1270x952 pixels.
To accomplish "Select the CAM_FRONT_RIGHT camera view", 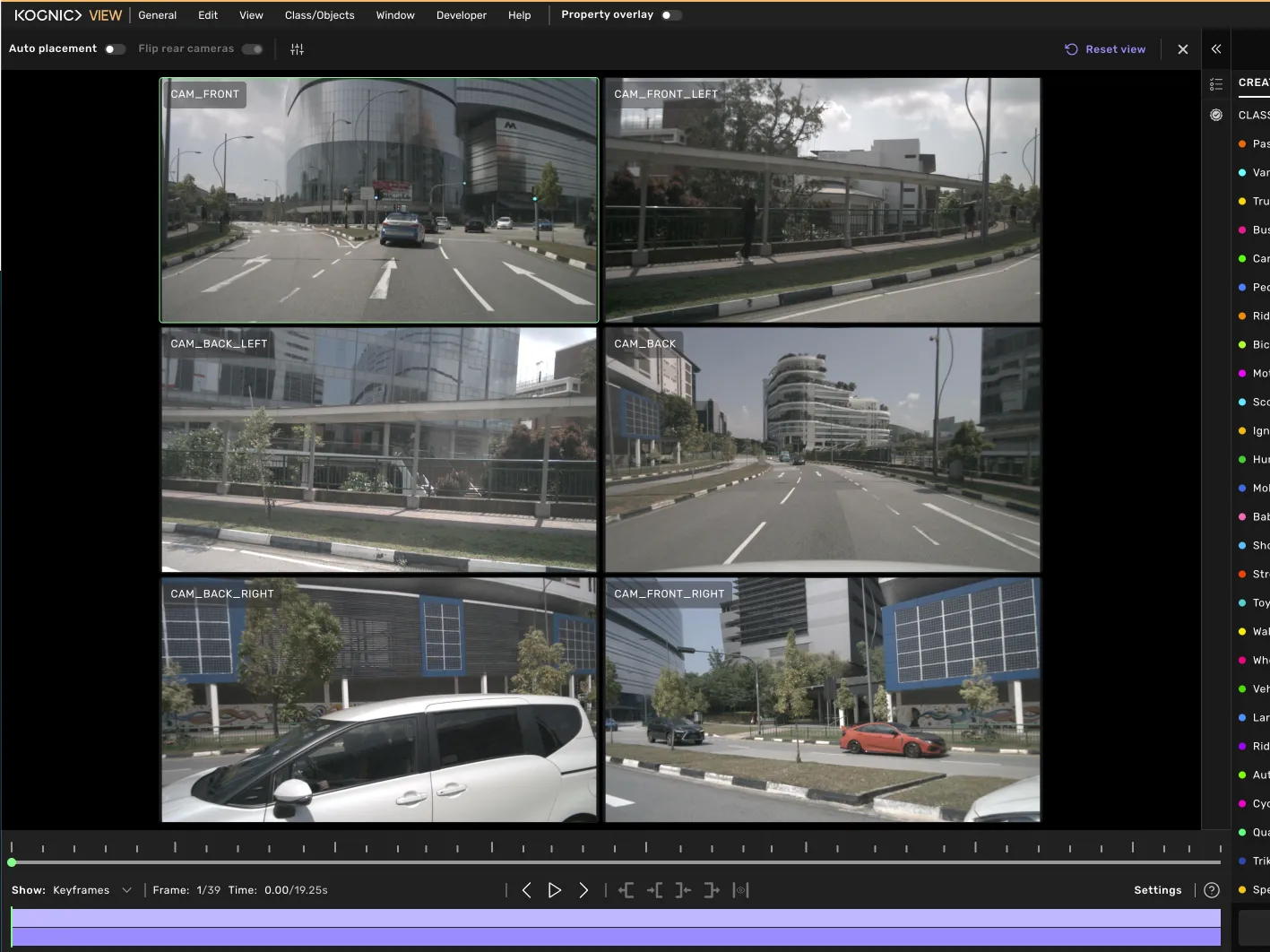I will pos(823,700).
